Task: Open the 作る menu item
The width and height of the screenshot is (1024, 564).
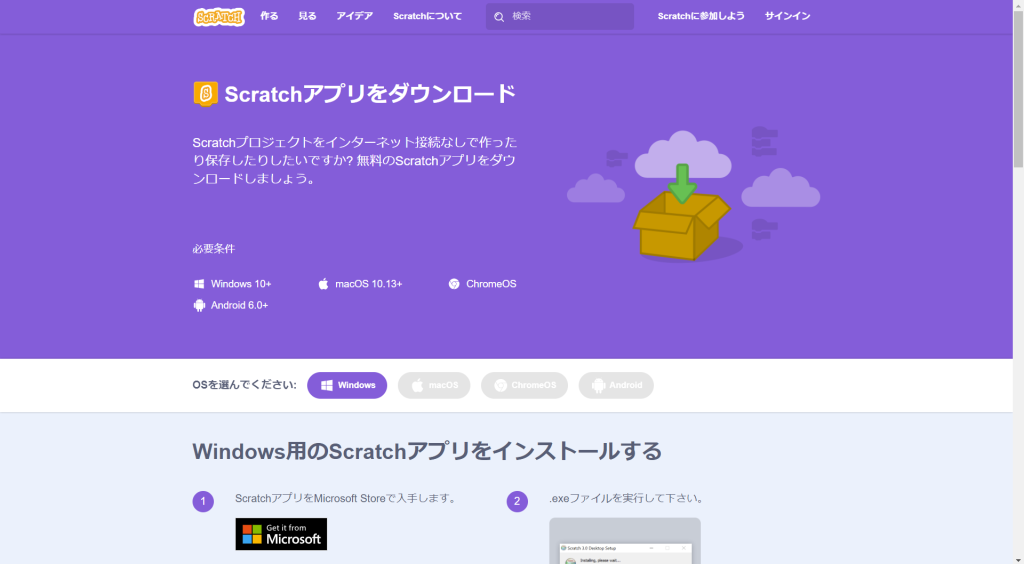Action: pos(269,17)
